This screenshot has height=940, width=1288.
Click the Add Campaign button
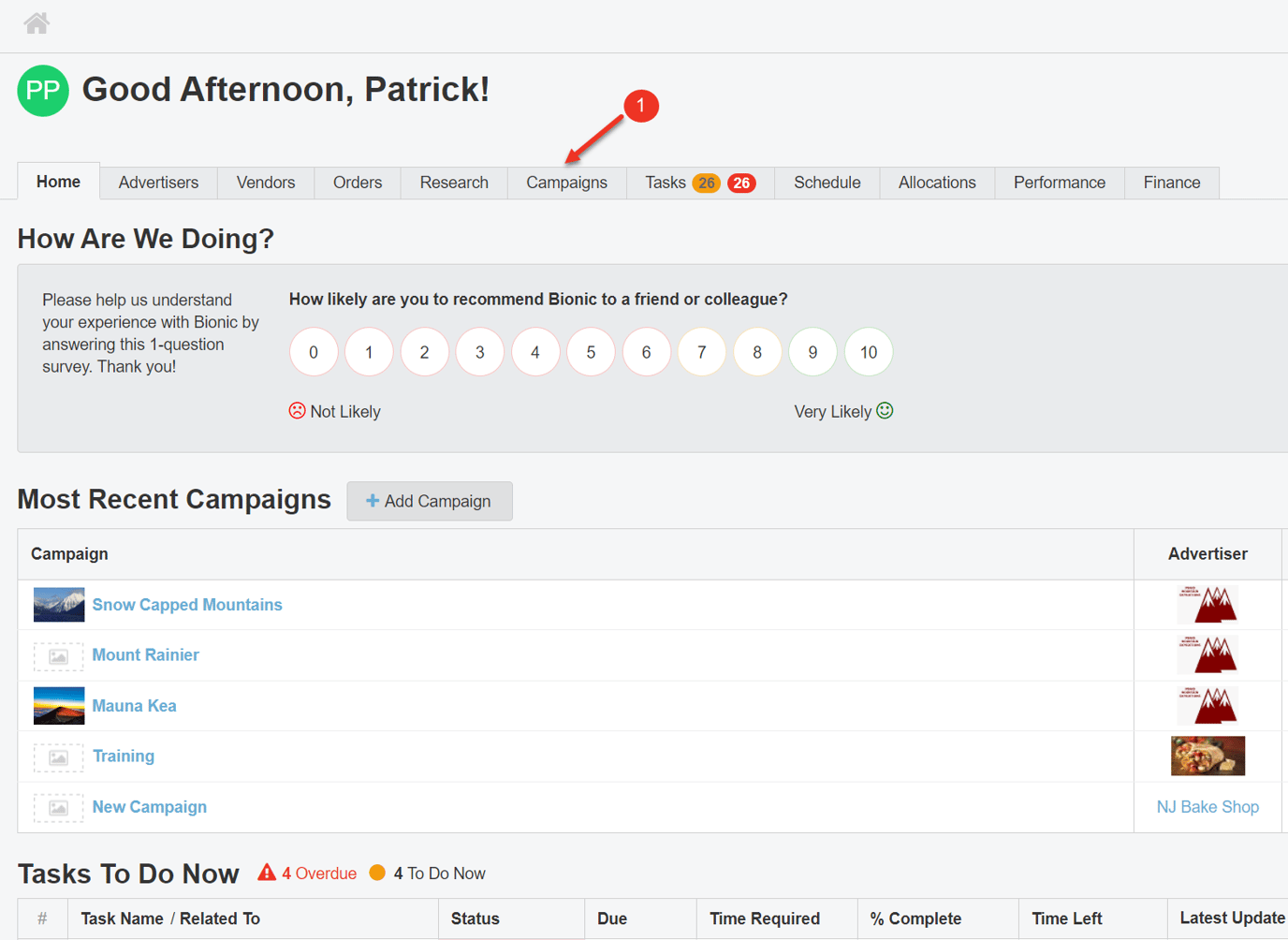[x=430, y=501]
